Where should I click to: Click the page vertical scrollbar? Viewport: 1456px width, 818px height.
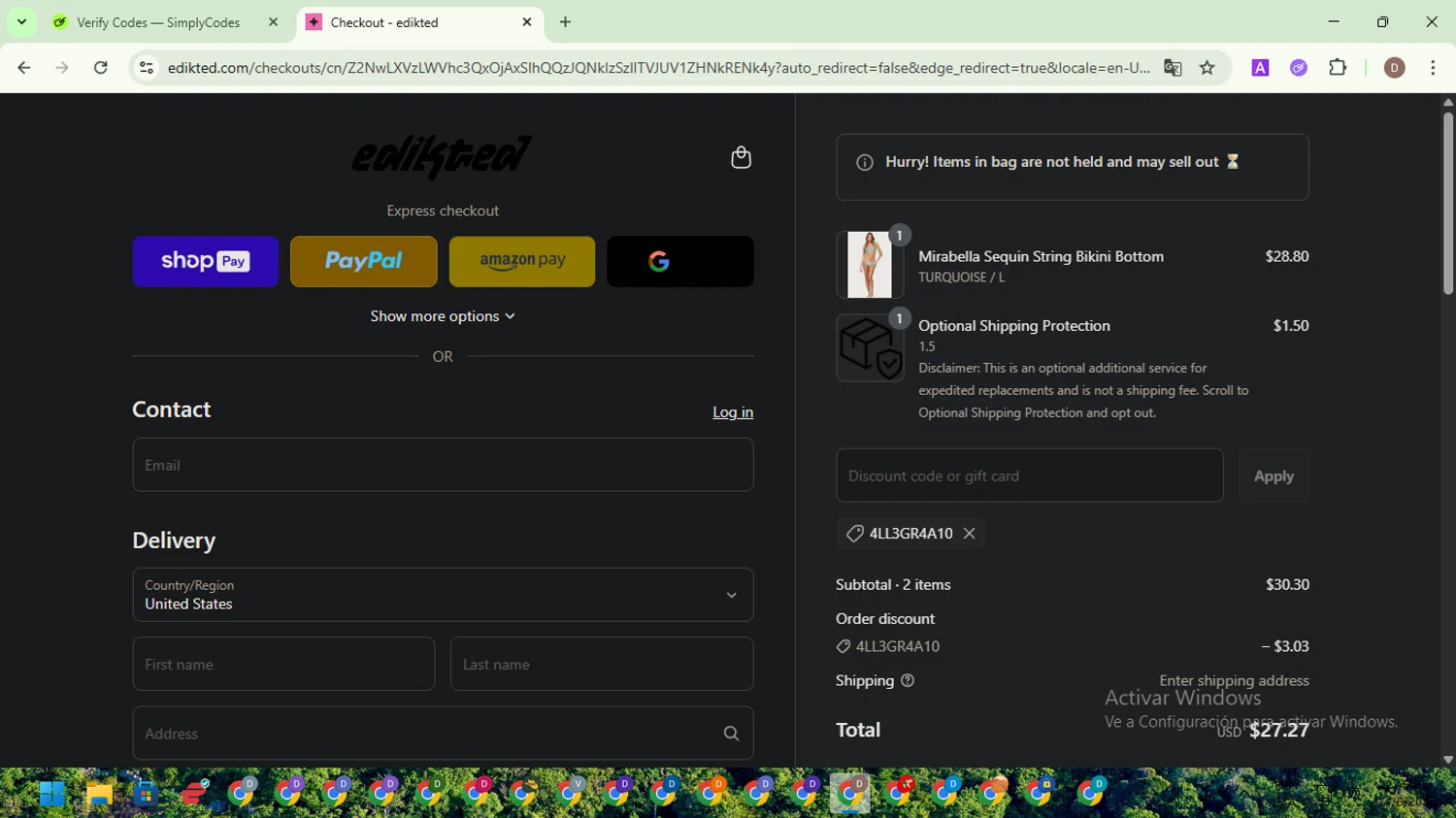point(1447,204)
